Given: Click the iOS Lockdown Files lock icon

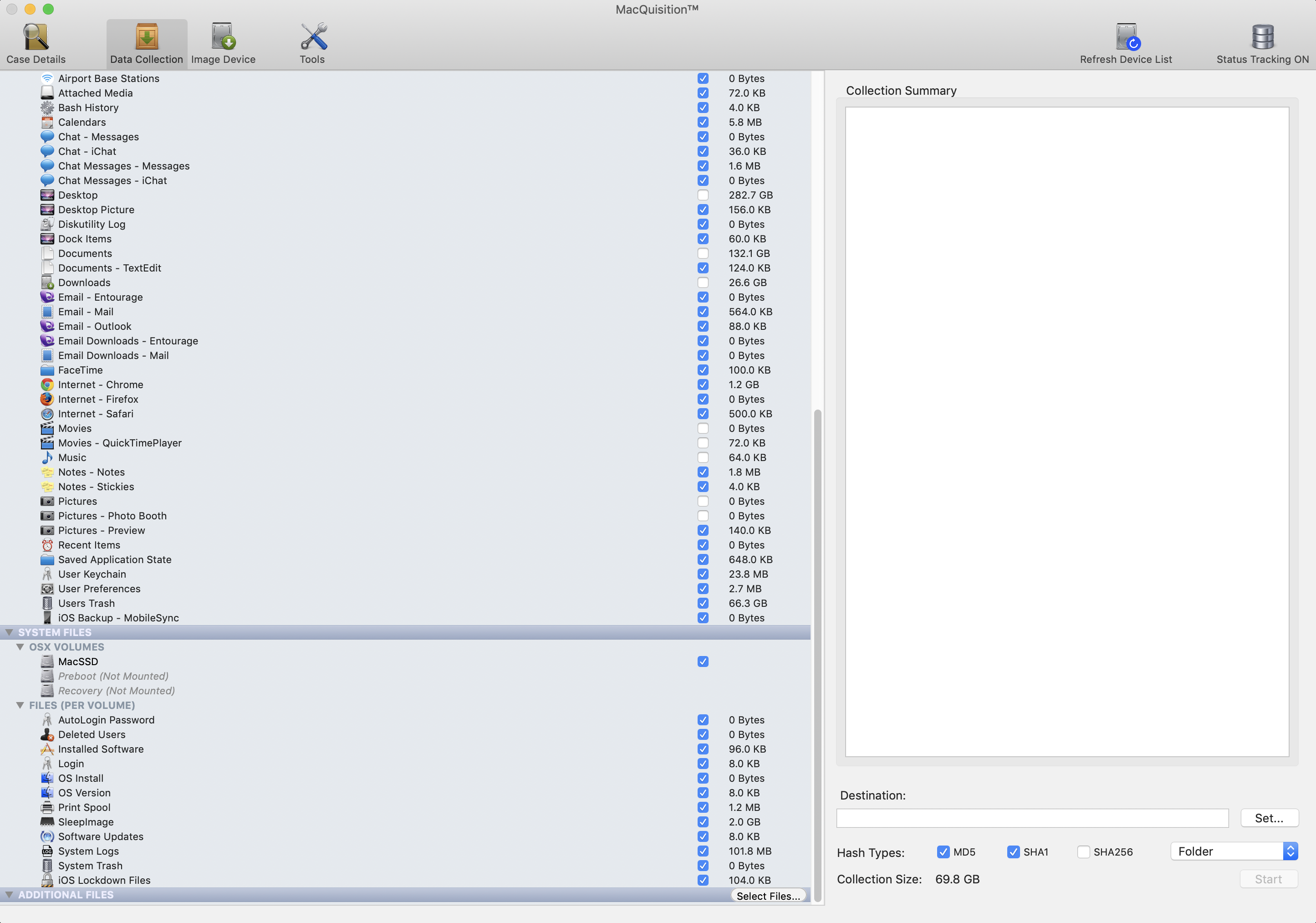Looking at the screenshot, I should tap(47, 880).
